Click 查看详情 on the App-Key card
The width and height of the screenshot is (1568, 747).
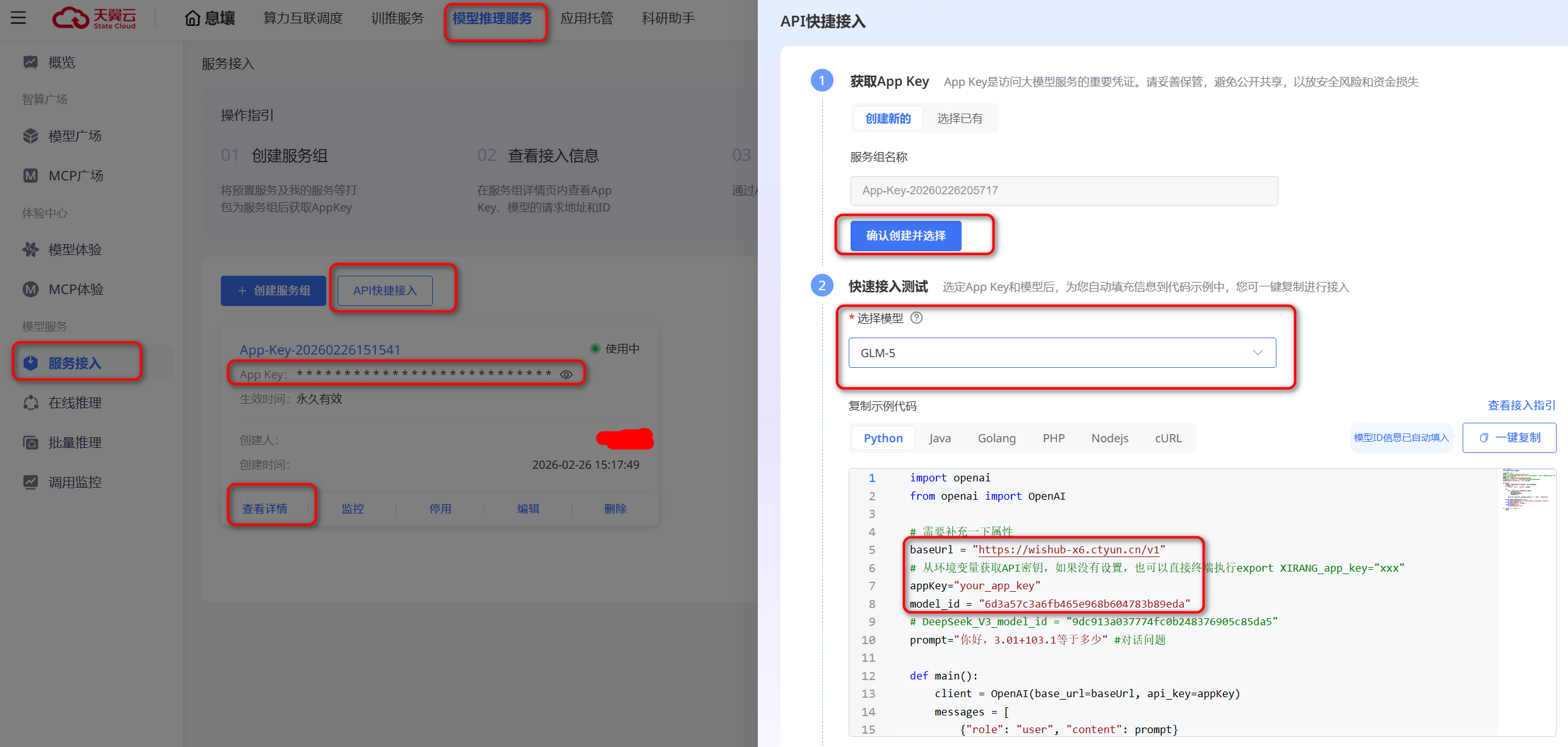click(x=265, y=509)
